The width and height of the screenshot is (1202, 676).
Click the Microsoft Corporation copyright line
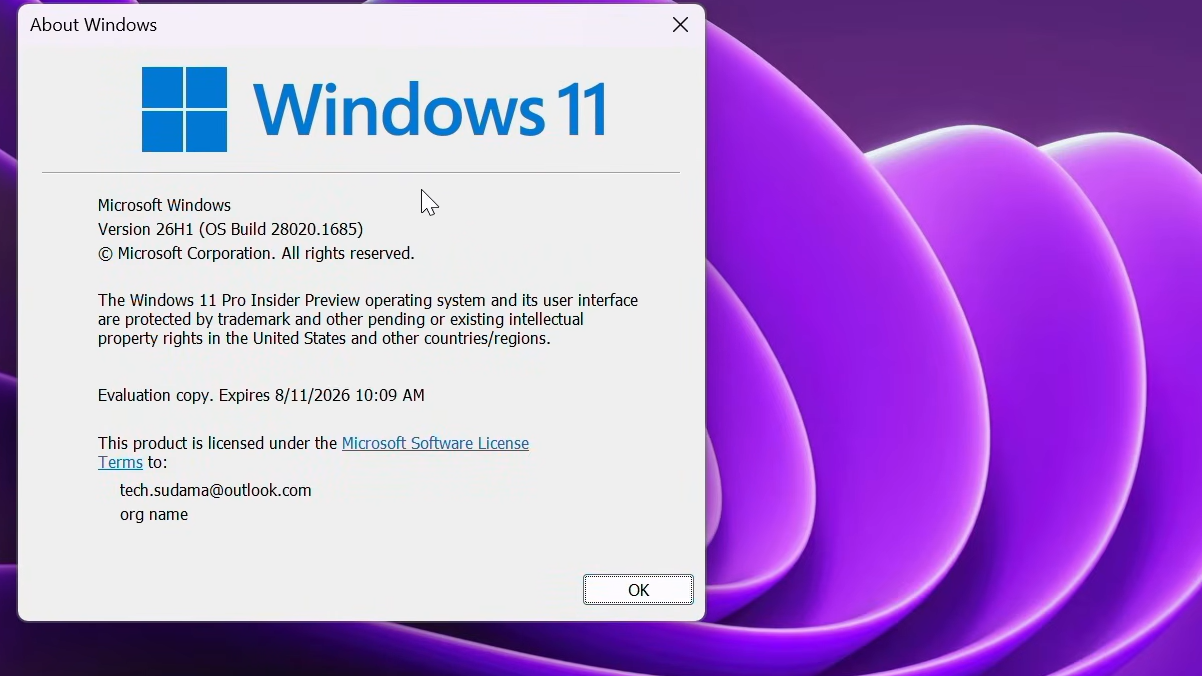pyautogui.click(x=256, y=254)
